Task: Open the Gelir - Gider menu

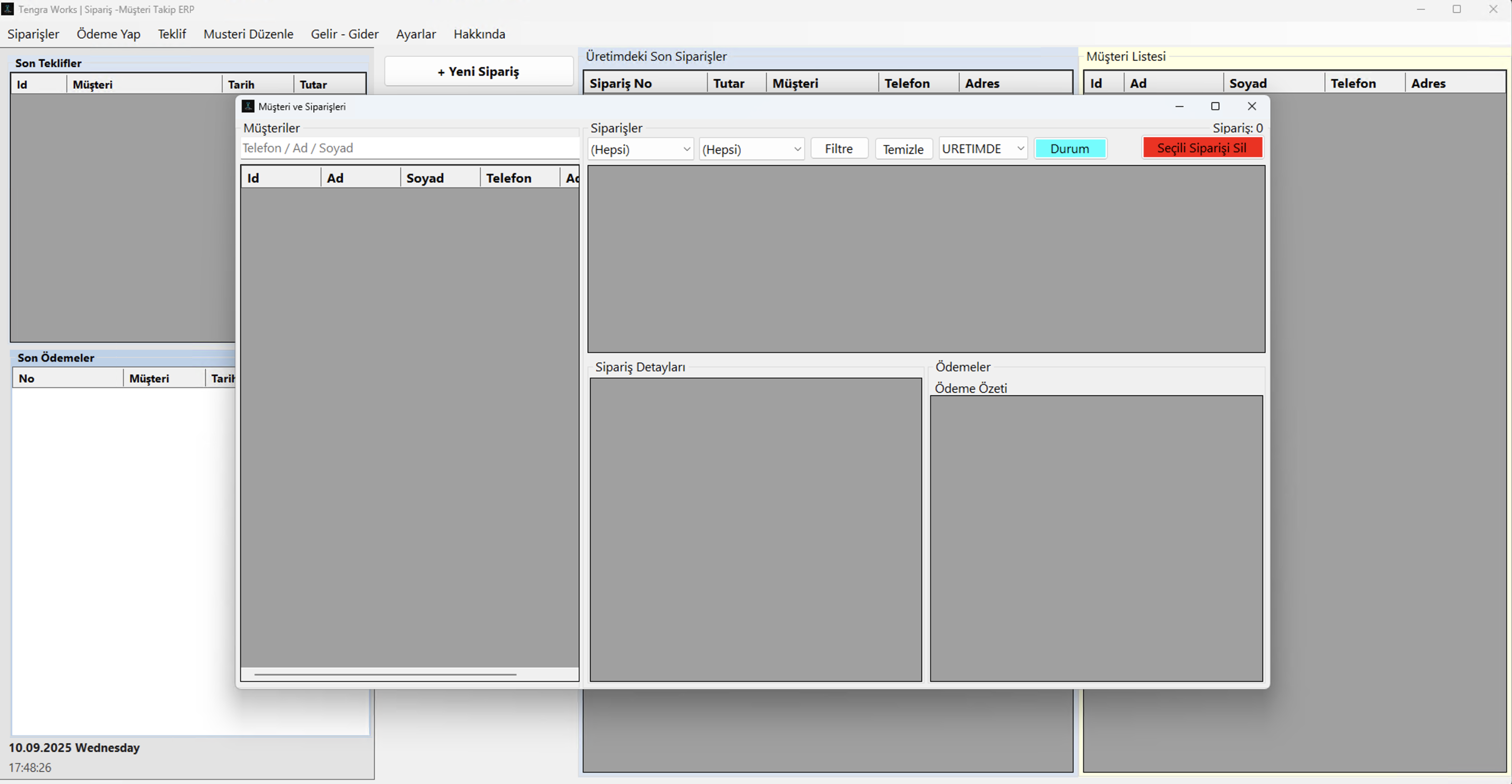Action: pos(345,34)
